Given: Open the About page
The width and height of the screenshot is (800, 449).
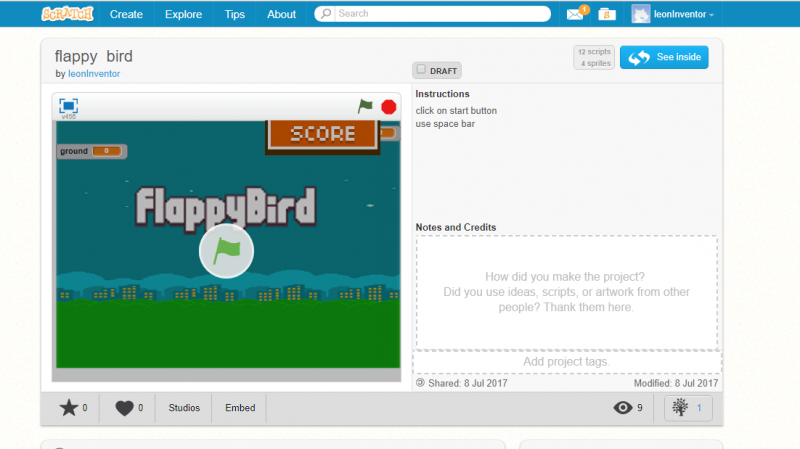Looking at the screenshot, I should [281, 14].
